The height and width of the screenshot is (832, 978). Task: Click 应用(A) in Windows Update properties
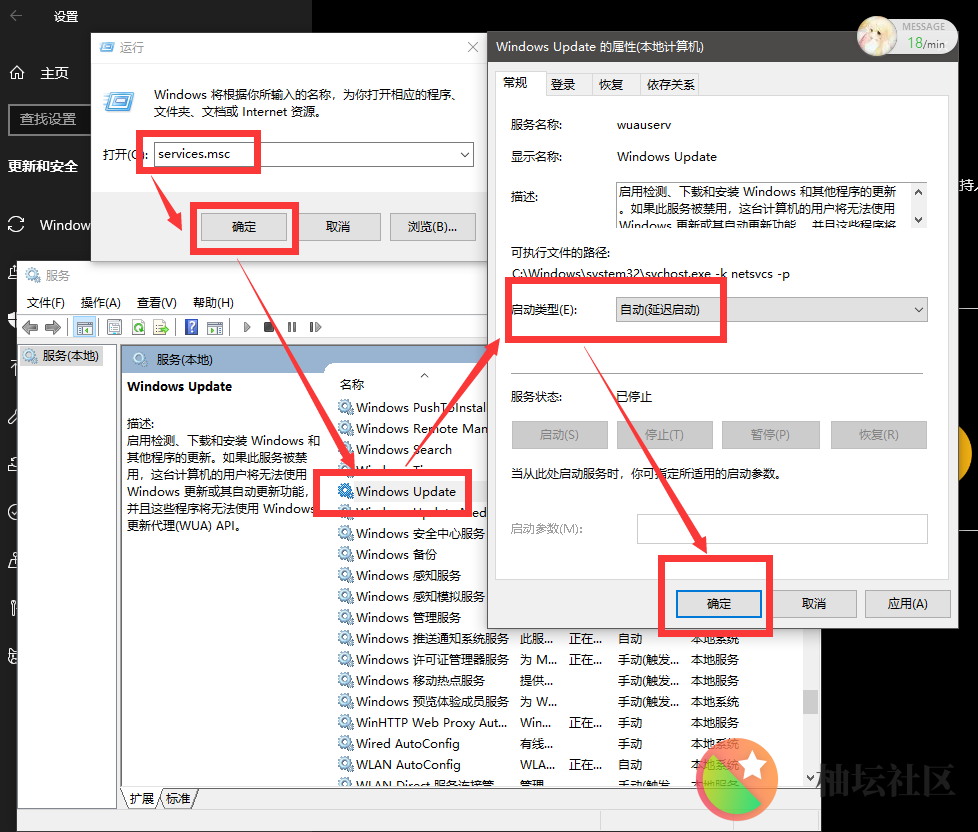click(x=908, y=604)
